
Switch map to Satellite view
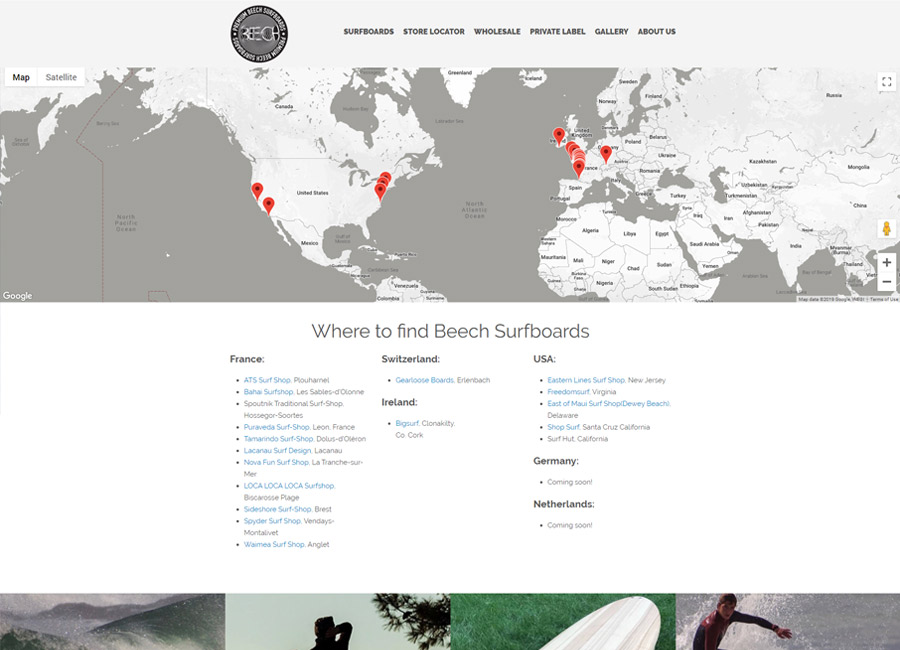pyautogui.click(x=61, y=78)
